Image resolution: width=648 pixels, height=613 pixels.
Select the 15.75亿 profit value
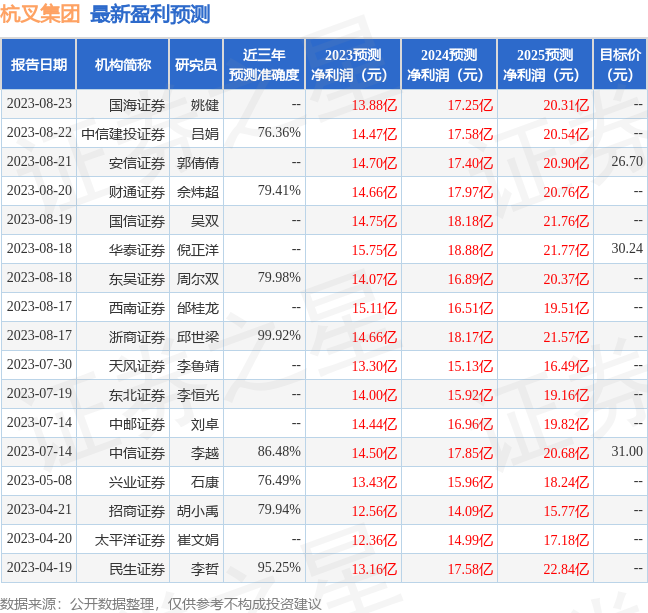[x=374, y=250]
